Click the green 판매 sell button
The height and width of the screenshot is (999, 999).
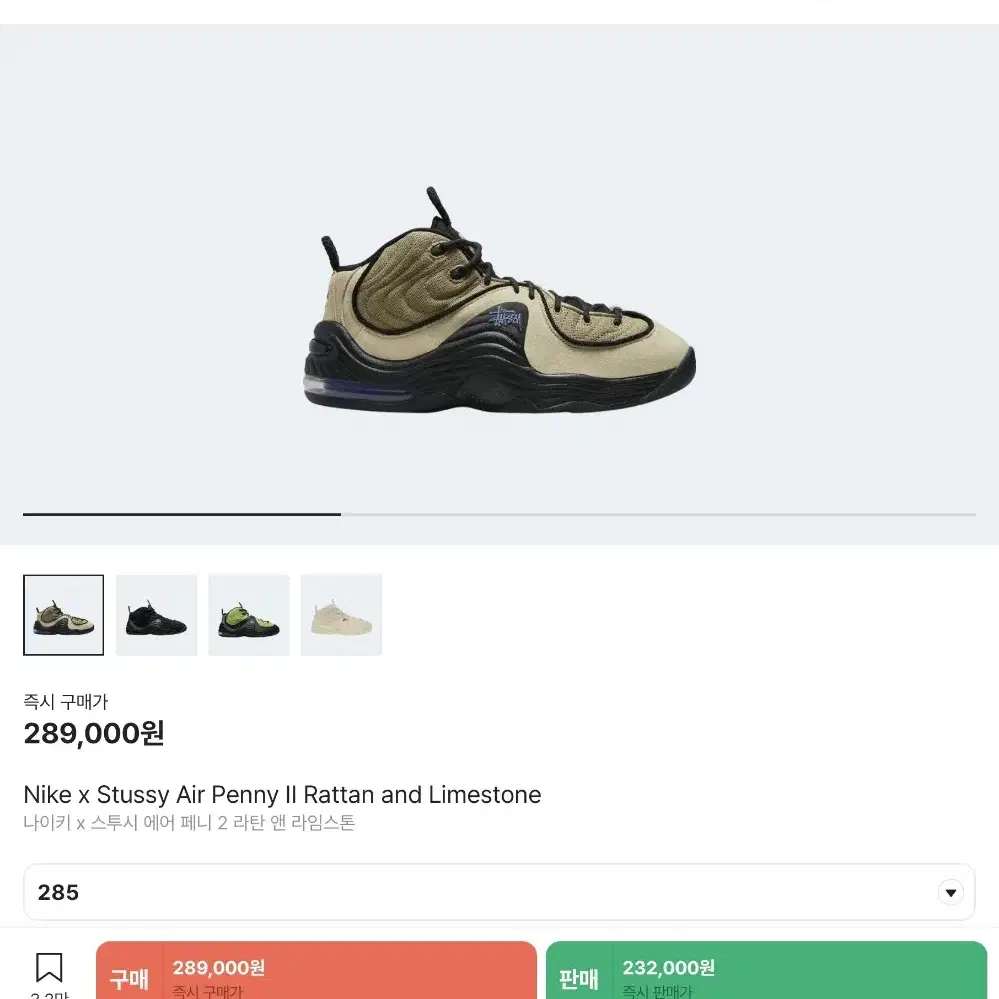(766, 970)
